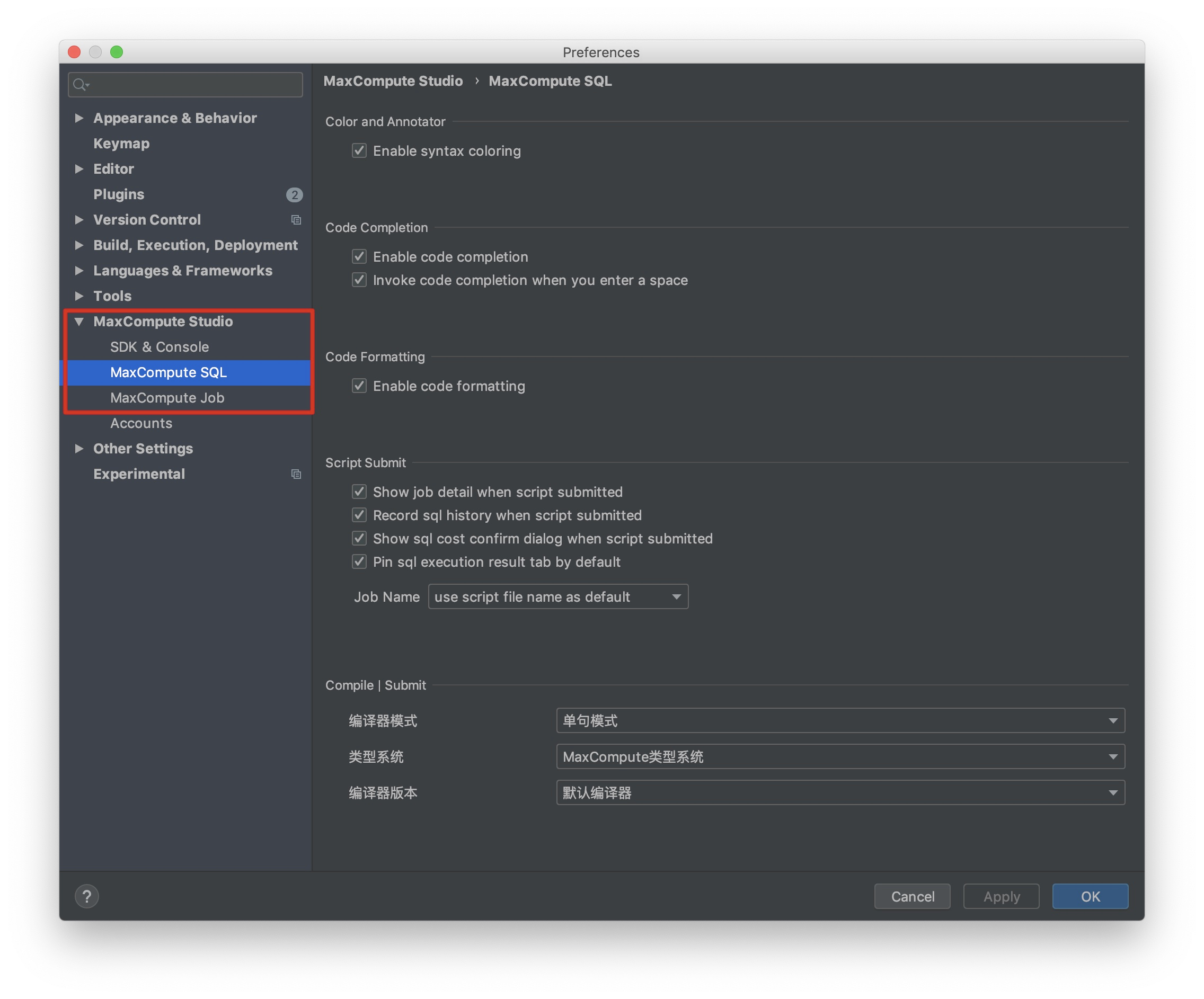Viewport: 1204px width, 999px height.
Task: Open the MaxCompute Job settings page
Action: tap(167, 398)
